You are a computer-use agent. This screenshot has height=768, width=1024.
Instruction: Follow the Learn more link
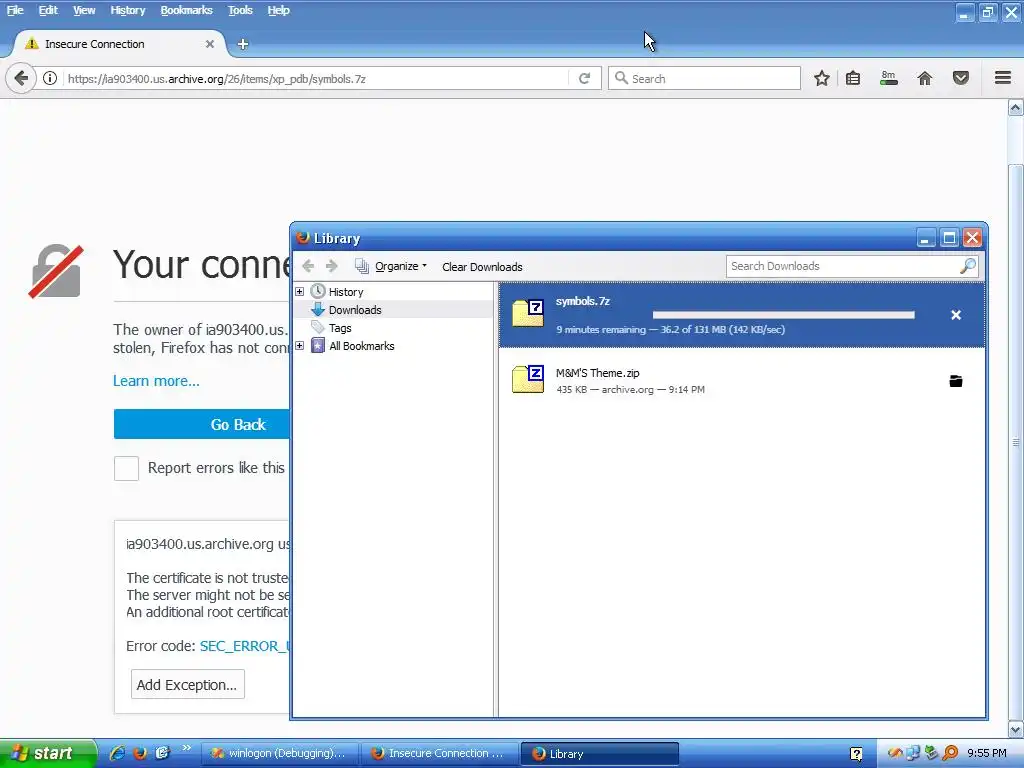tap(156, 381)
